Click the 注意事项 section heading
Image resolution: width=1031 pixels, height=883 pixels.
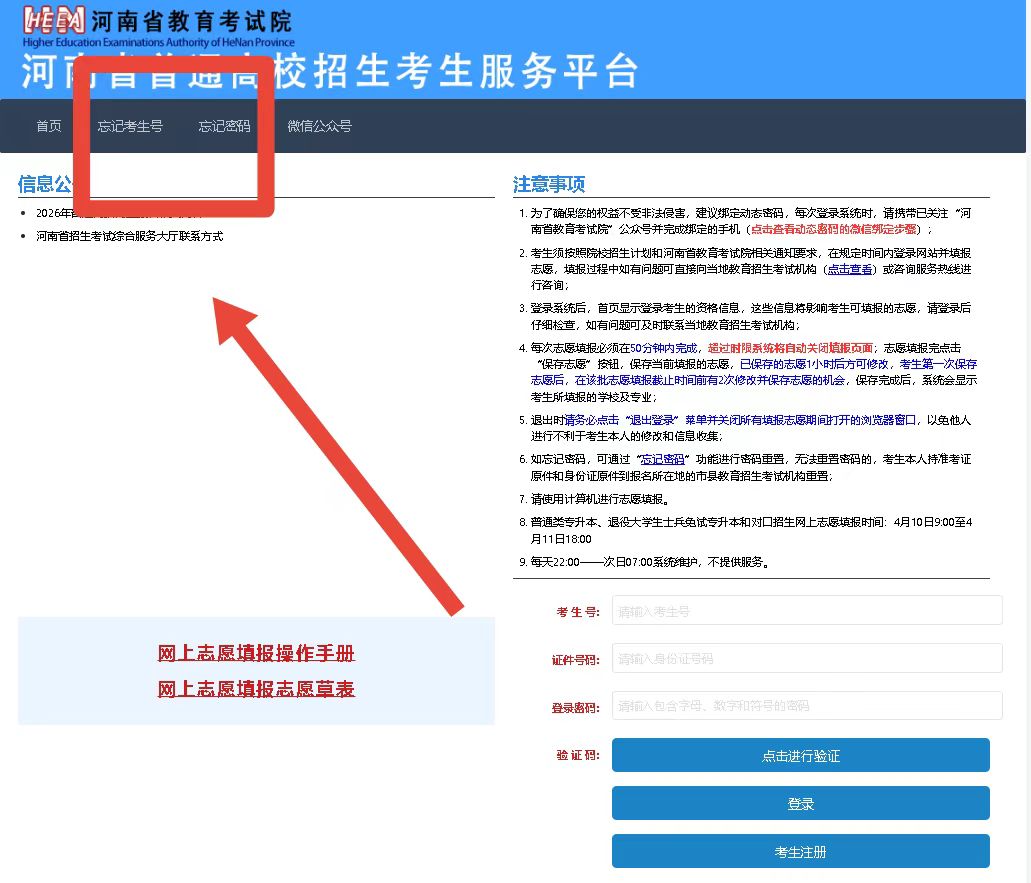click(x=549, y=185)
